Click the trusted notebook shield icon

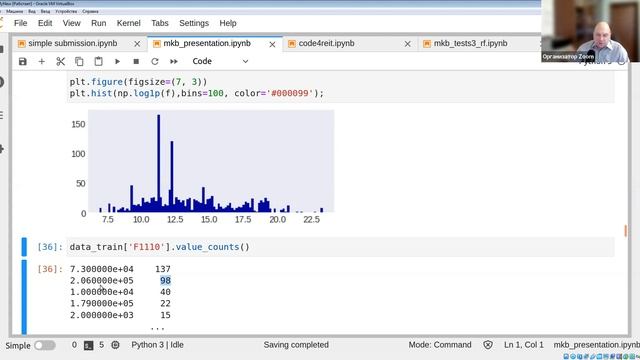(x=488, y=345)
